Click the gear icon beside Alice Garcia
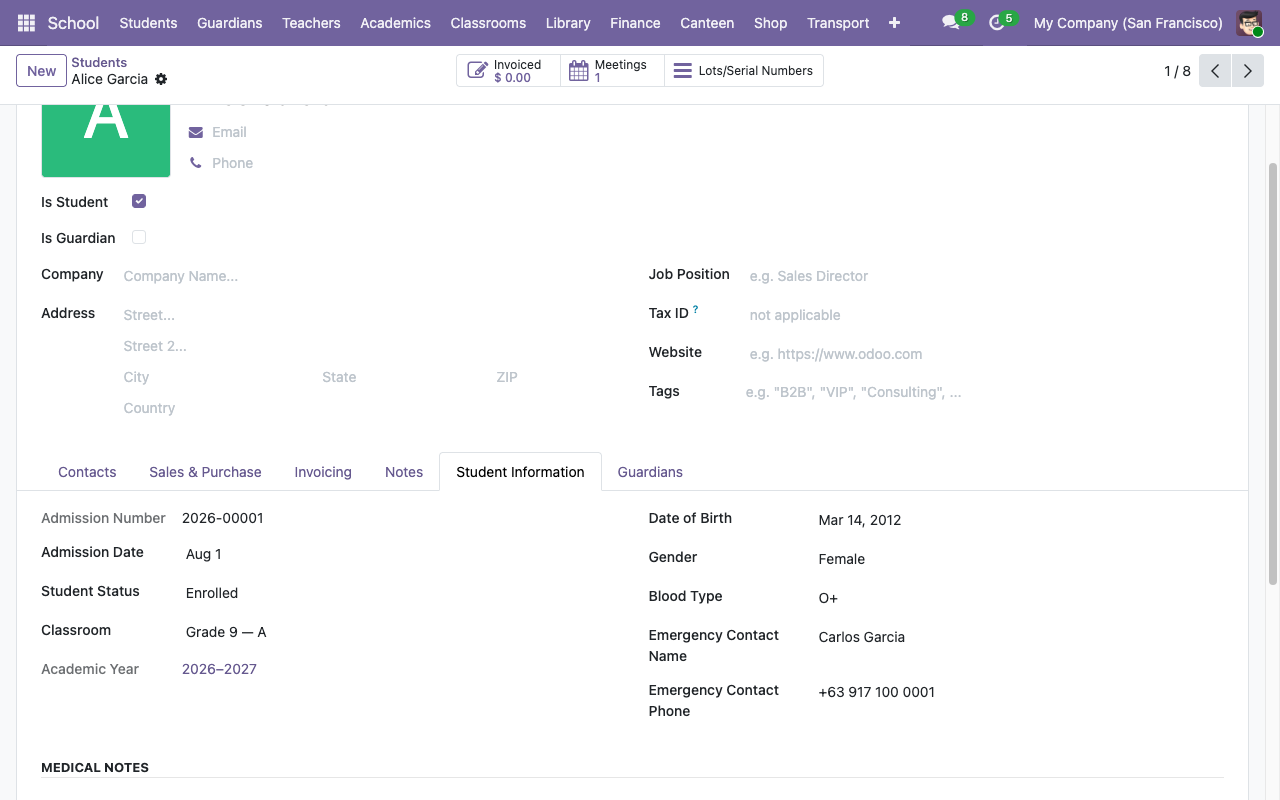The height and width of the screenshot is (800, 1280). [161, 79]
